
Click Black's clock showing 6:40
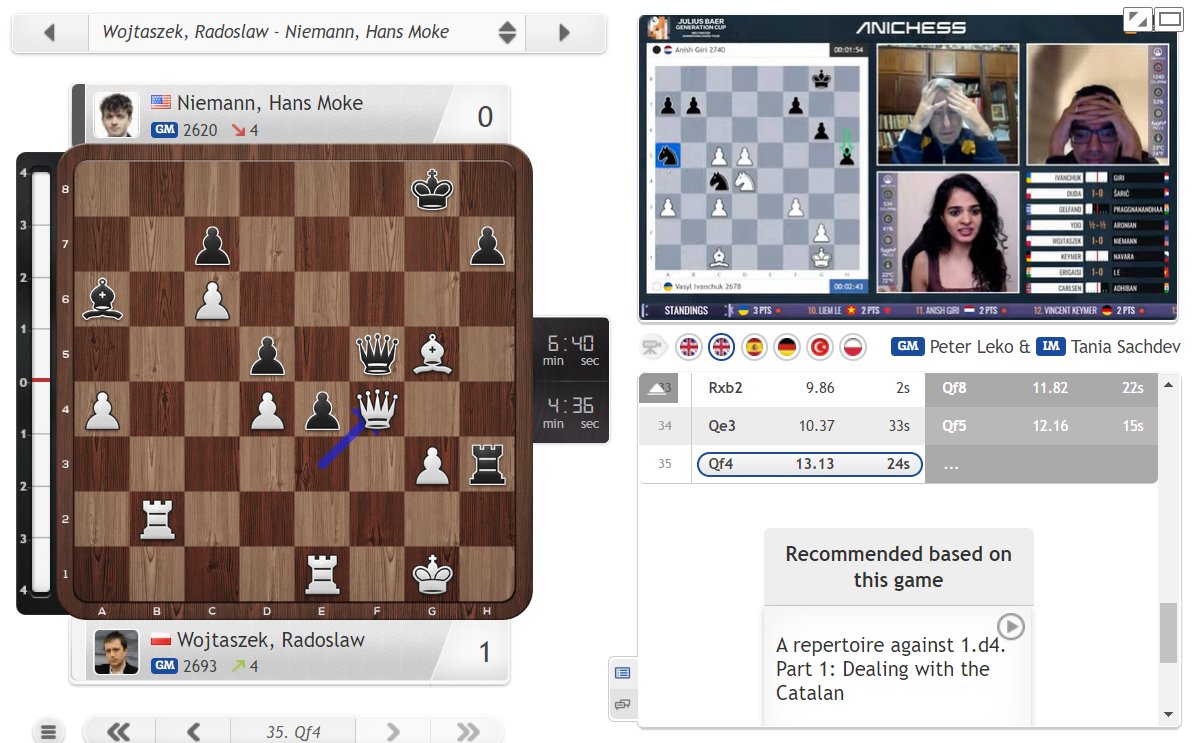click(x=571, y=349)
